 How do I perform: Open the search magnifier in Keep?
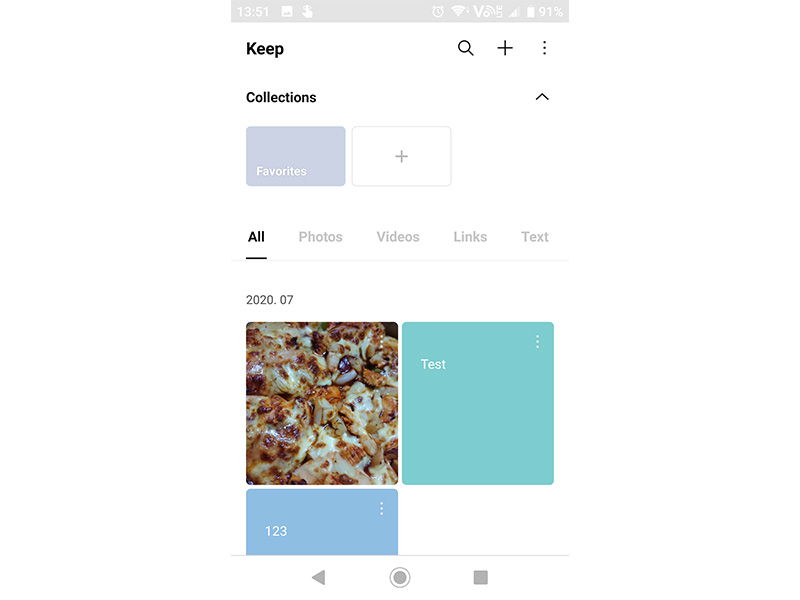click(x=465, y=48)
